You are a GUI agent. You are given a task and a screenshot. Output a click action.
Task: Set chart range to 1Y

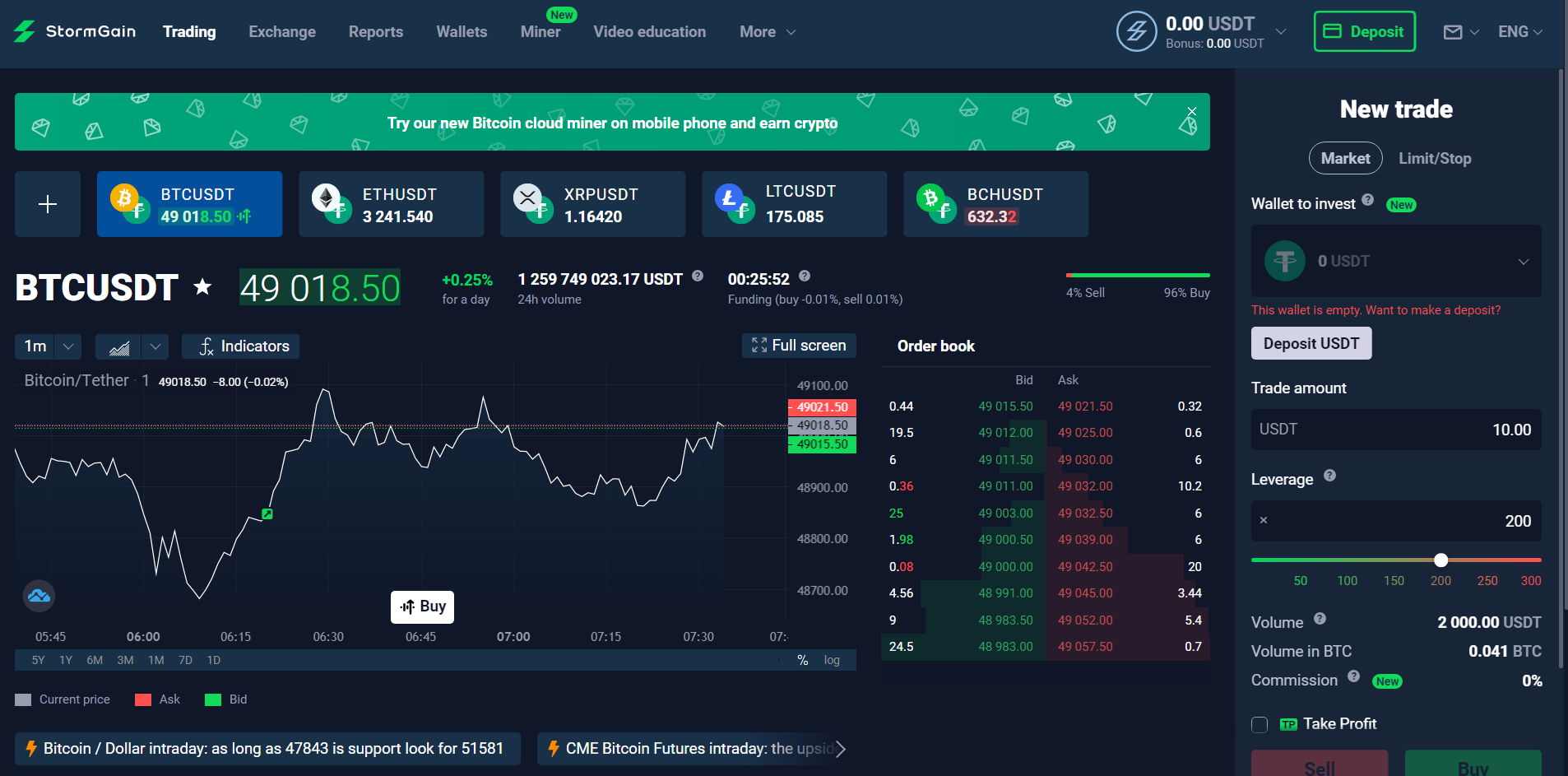tap(66, 660)
